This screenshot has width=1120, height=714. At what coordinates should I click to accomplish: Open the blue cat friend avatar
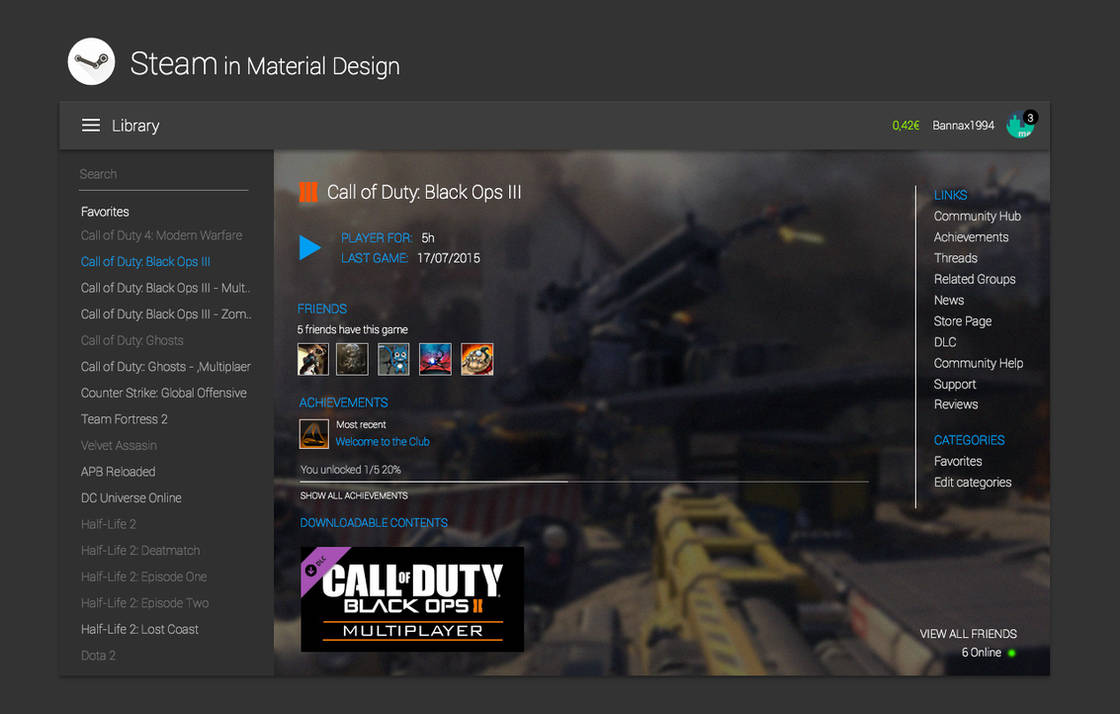tap(394, 359)
